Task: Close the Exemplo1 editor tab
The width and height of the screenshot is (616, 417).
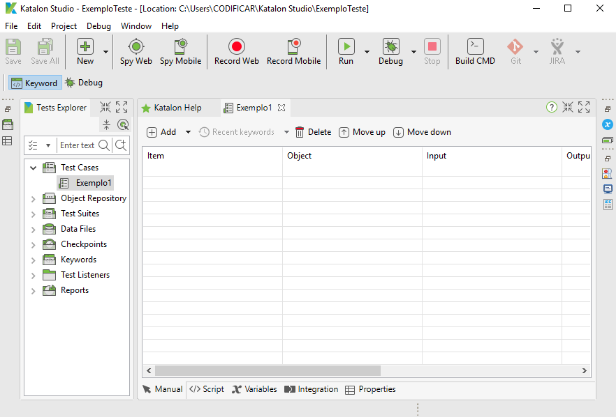Action: [281, 107]
